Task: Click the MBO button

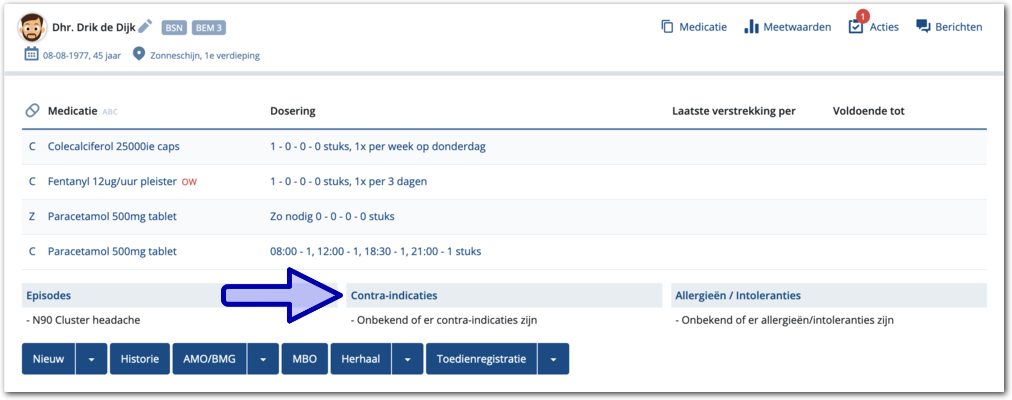Action: tap(304, 359)
